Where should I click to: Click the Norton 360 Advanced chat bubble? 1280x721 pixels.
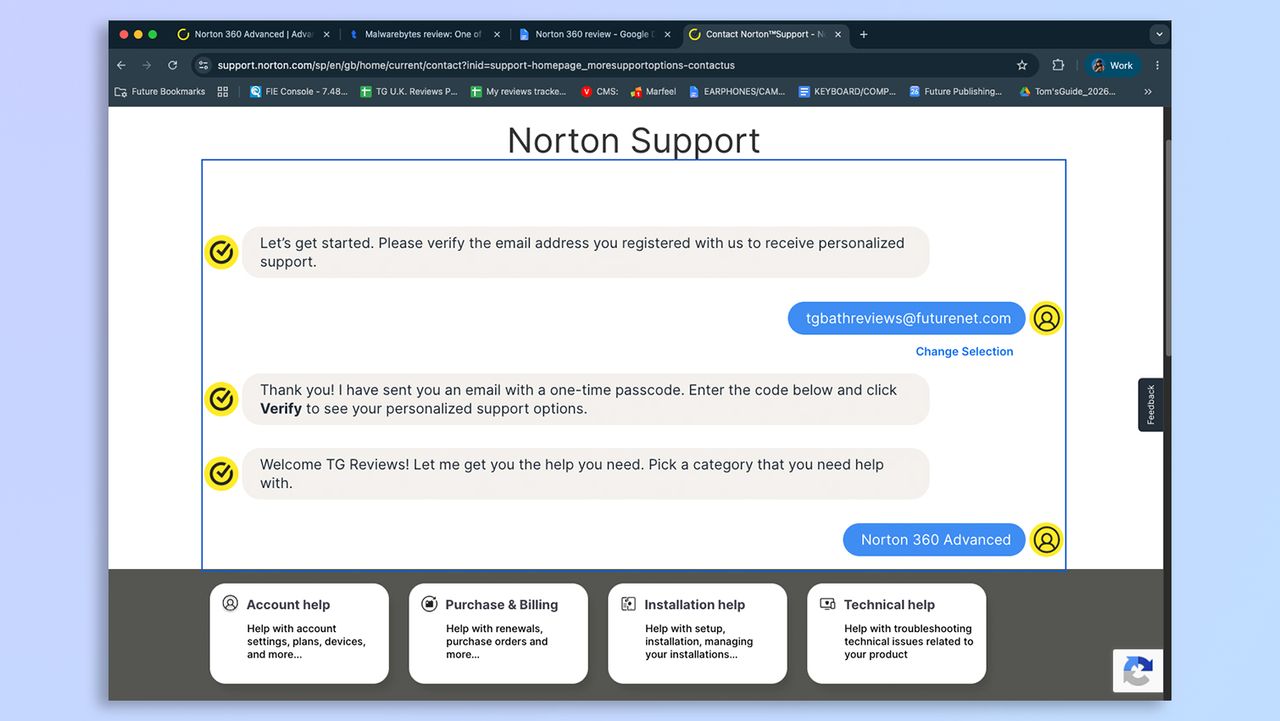[x=934, y=540]
